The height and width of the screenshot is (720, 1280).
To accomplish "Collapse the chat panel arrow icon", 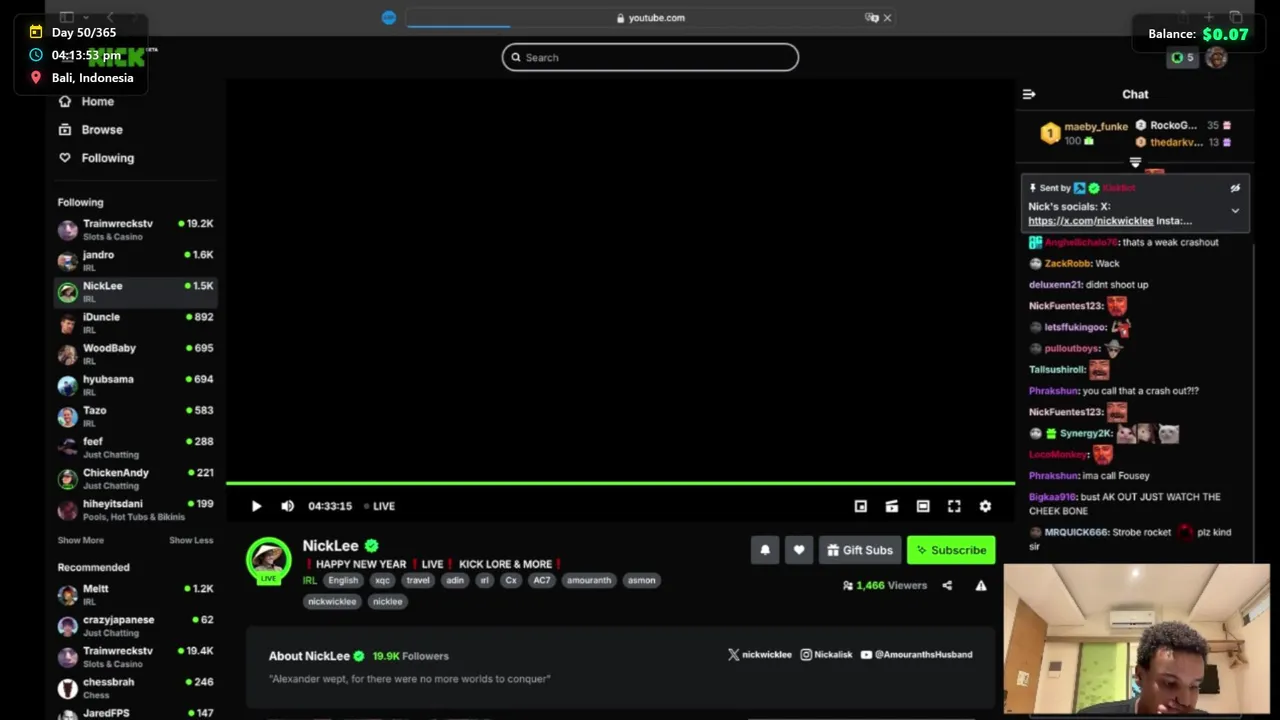I will point(1029,94).
